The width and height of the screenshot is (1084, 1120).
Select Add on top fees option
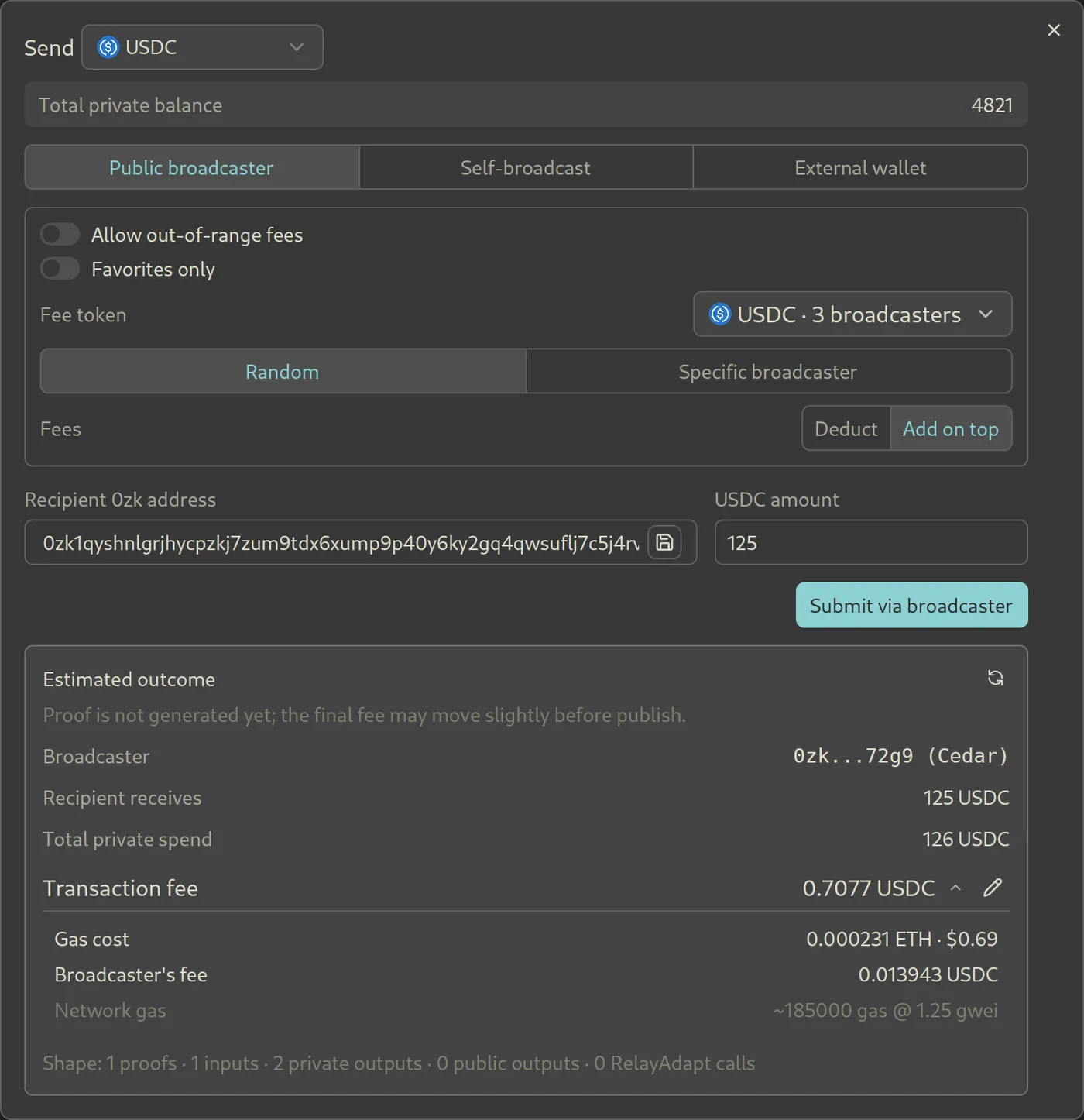click(x=951, y=428)
